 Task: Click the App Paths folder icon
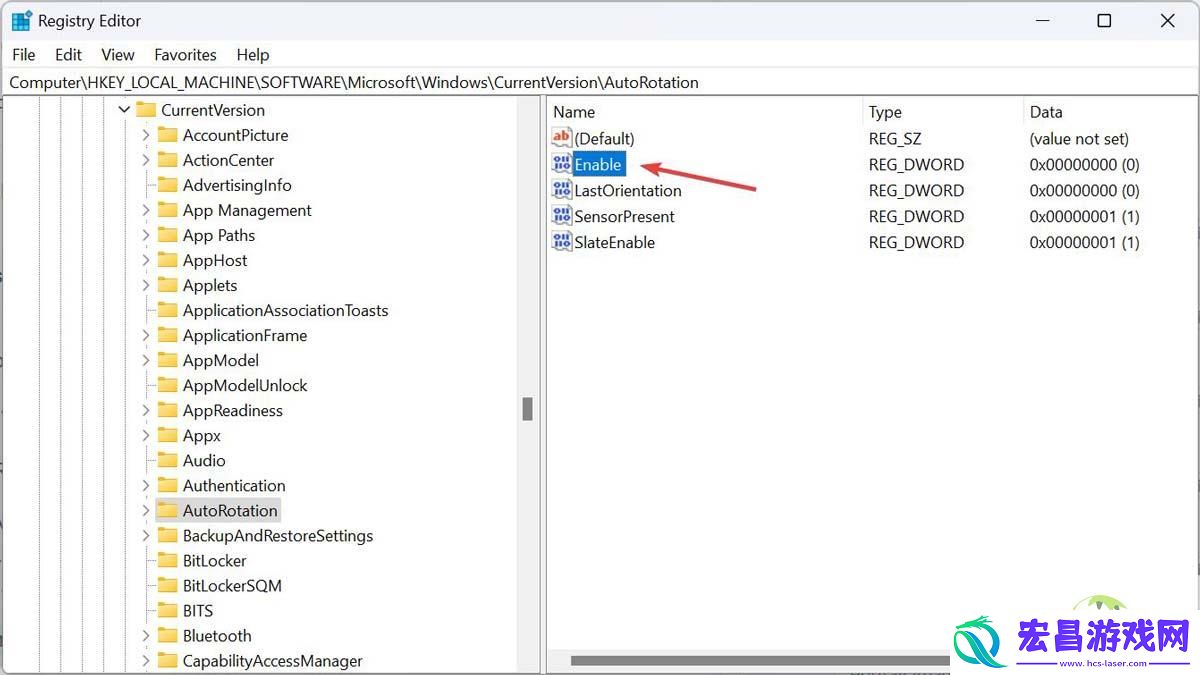click(x=167, y=235)
